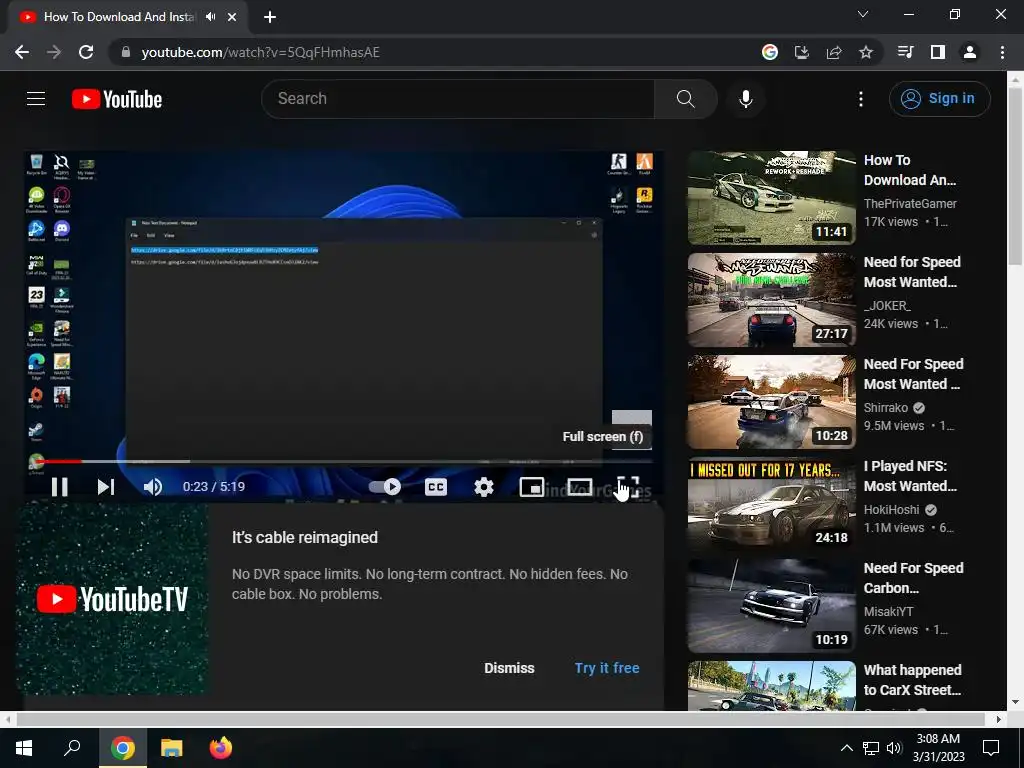Image resolution: width=1024 pixels, height=768 pixels.
Task: Open 'I Played NFS: Most Wanted' title
Action: point(910,476)
